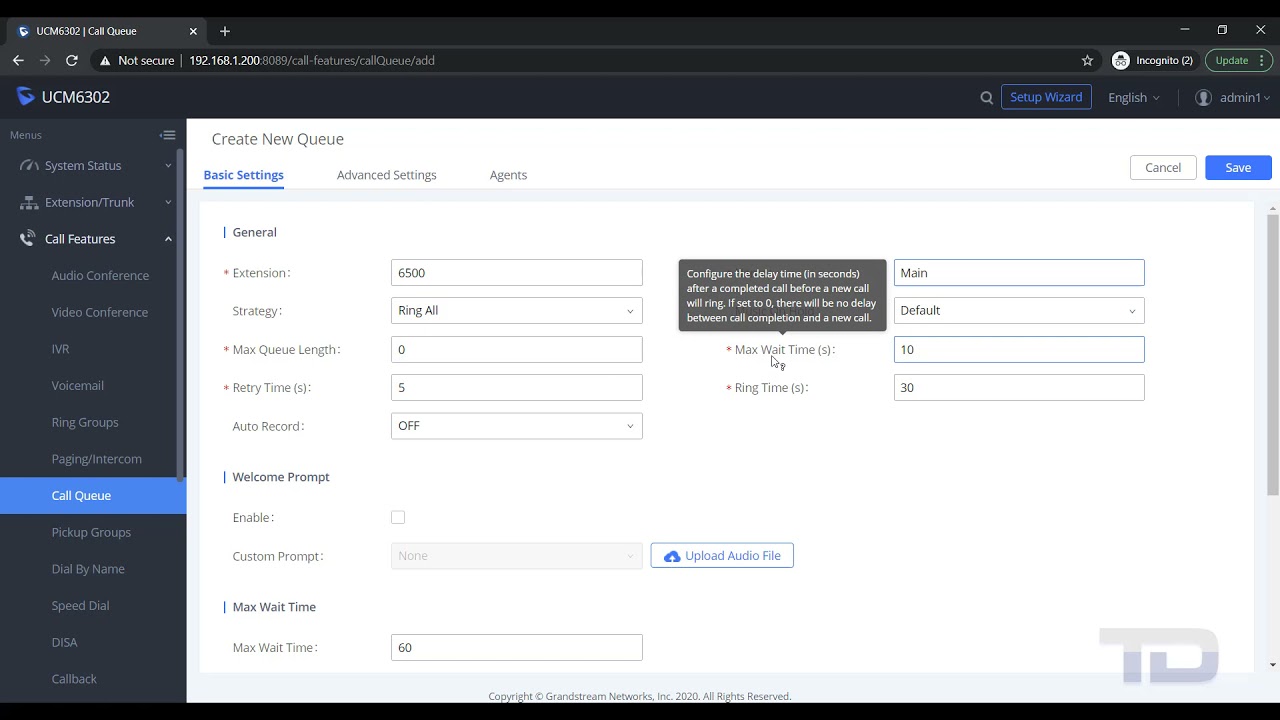Switch to the Basic Settings tab
Image resolution: width=1280 pixels, height=720 pixels.
coord(243,175)
